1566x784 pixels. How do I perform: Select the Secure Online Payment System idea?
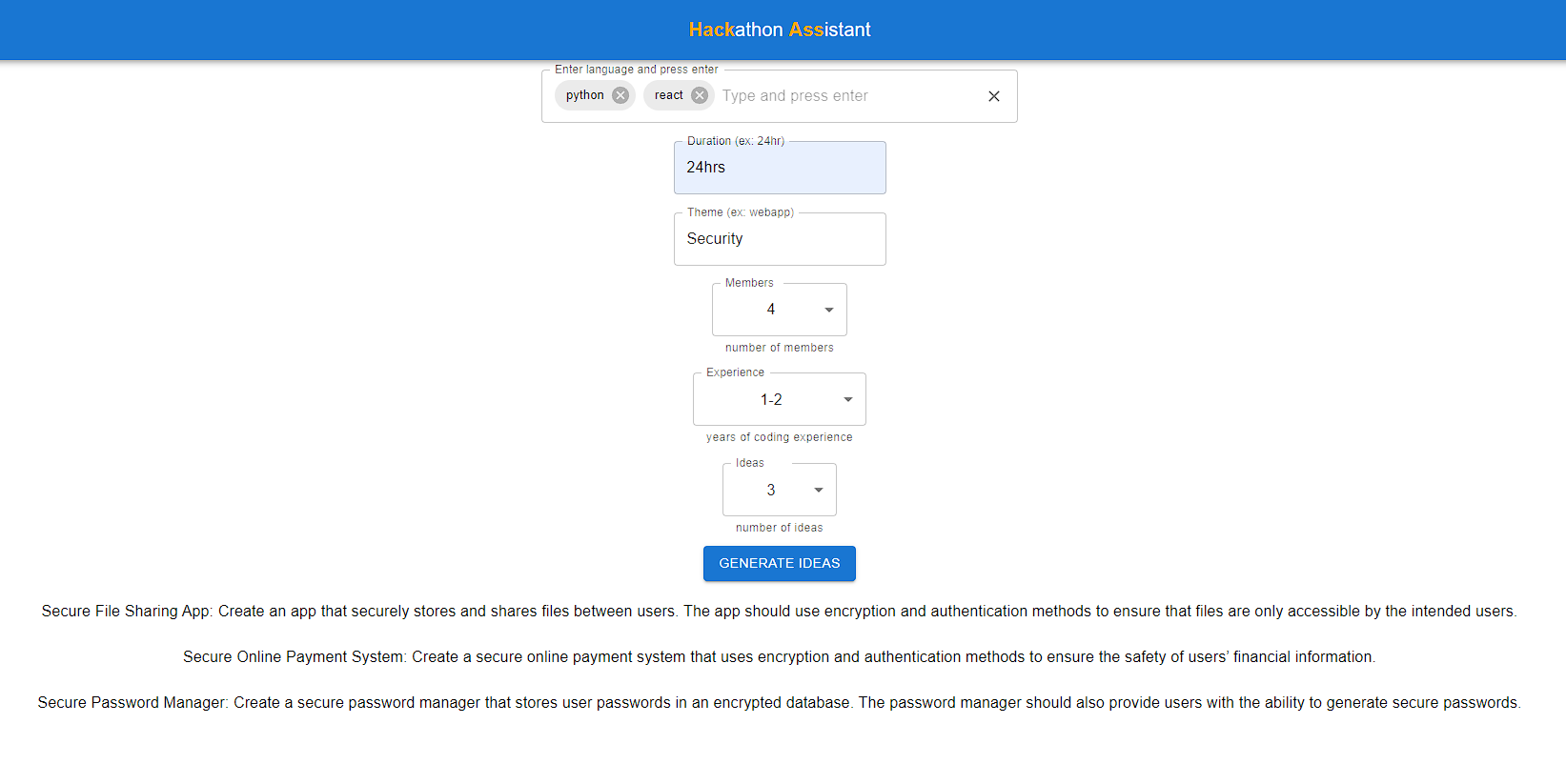pos(780,657)
